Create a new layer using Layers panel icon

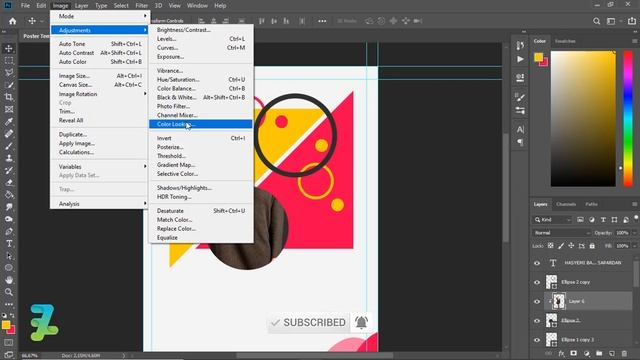(612, 353)
